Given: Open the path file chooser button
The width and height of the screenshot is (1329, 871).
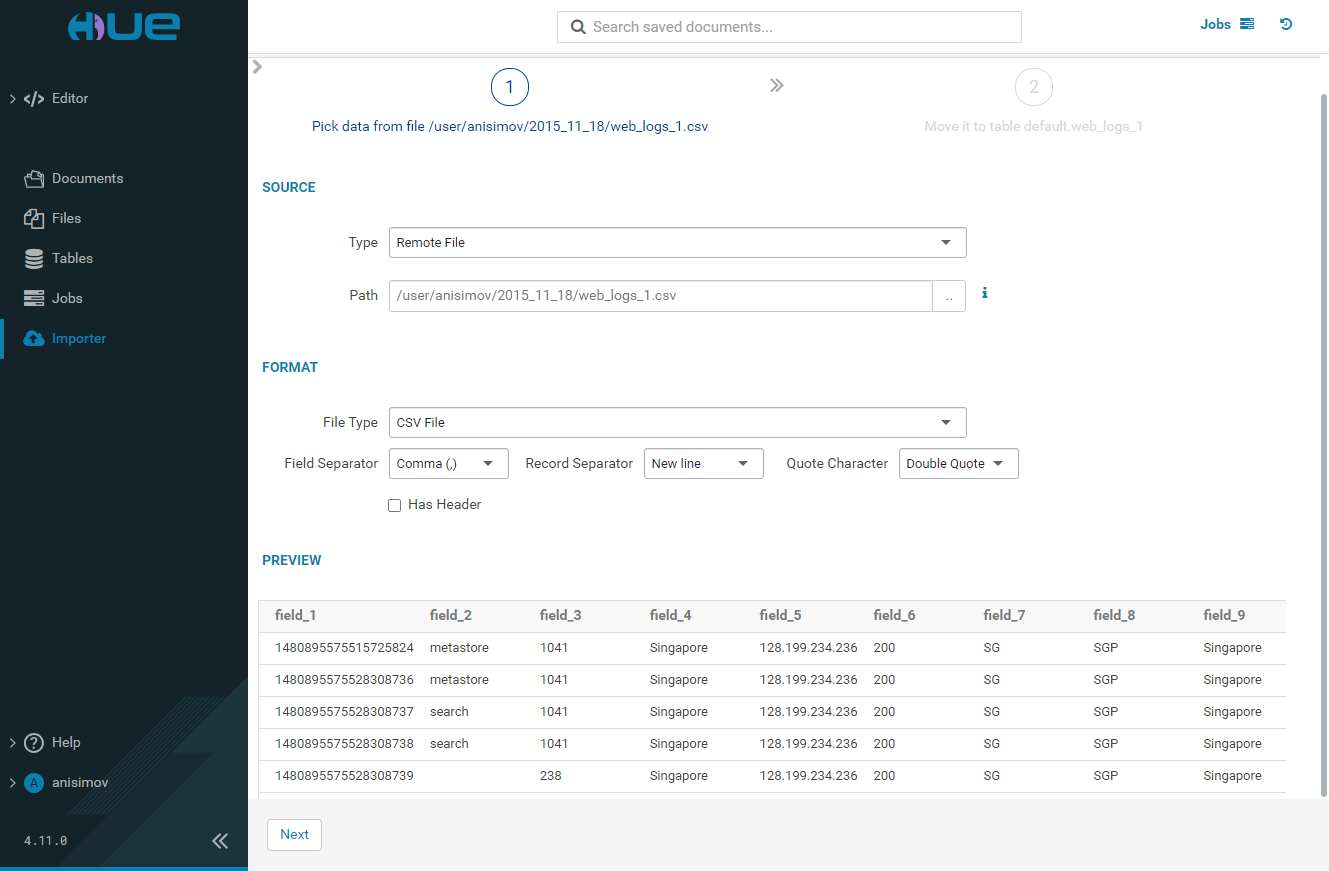Looking at the screenshot, I should pos(949,296).
